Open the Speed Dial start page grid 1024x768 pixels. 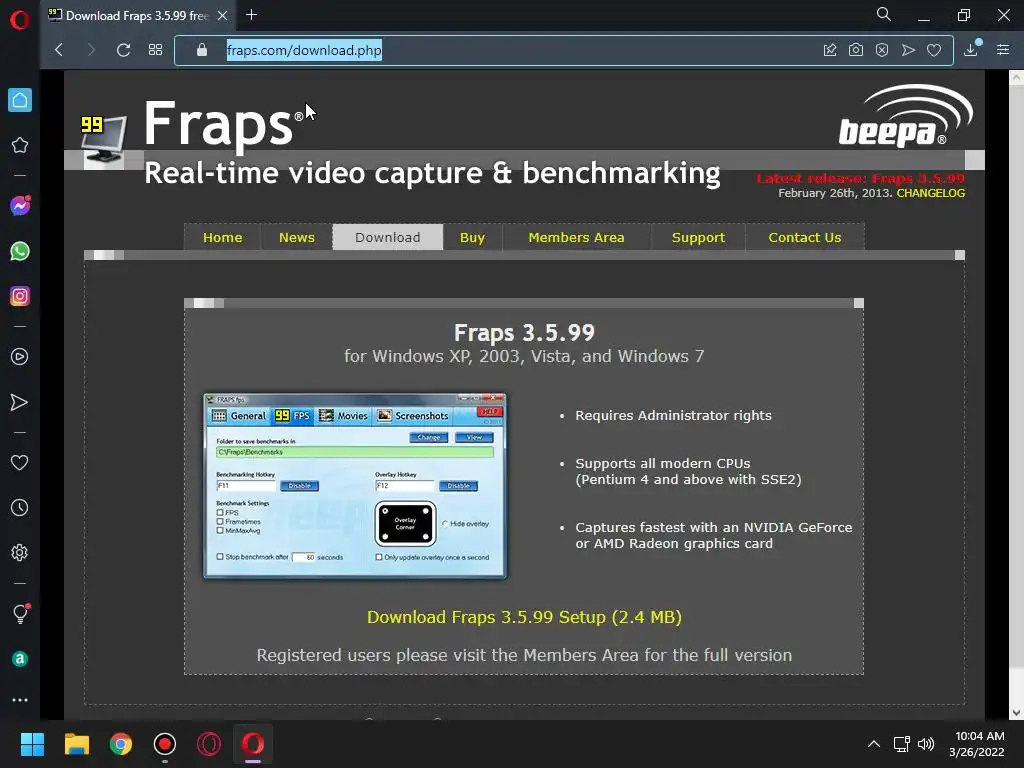coord(155,50)
